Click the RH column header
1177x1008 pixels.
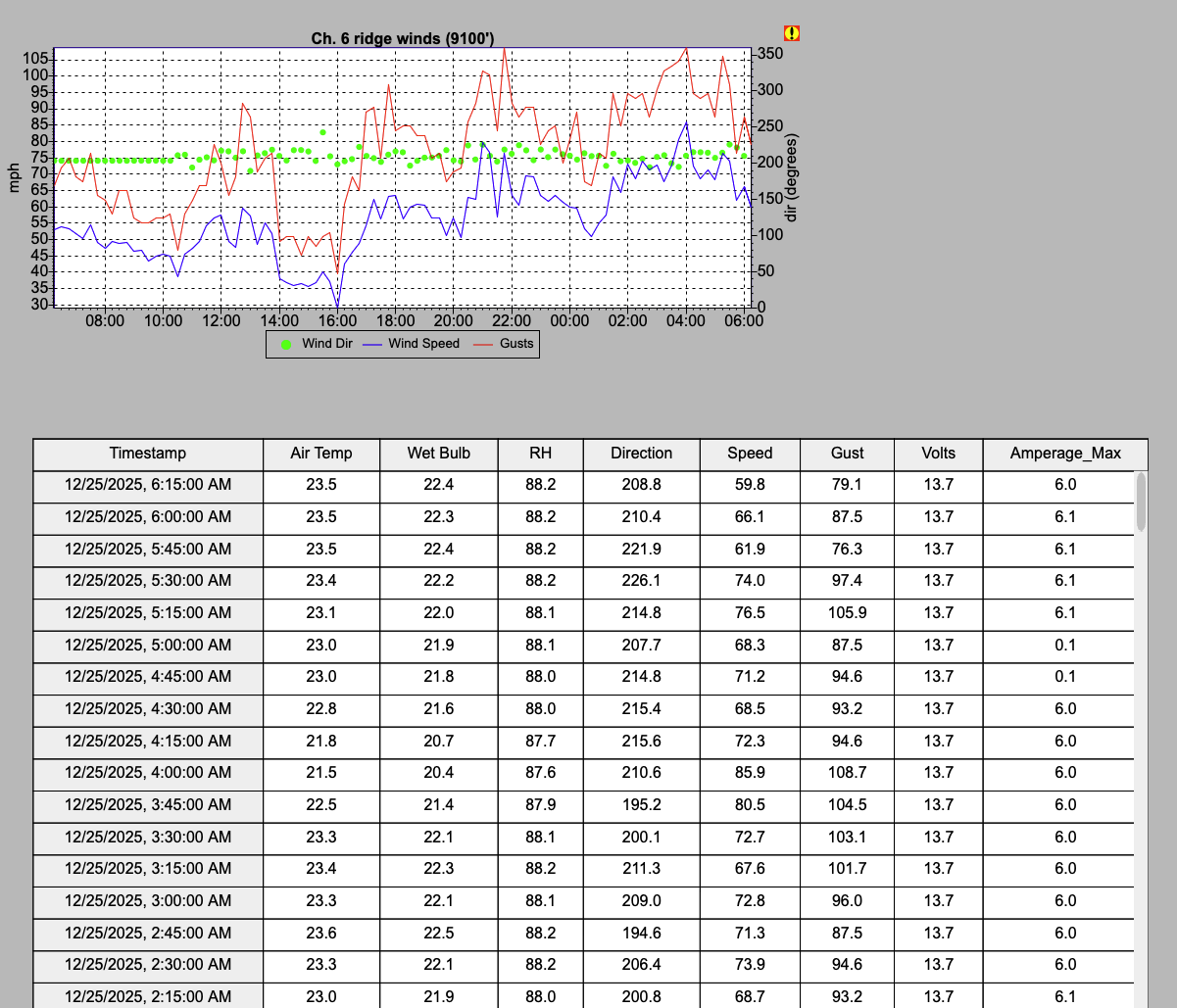[x=540, y=453]
